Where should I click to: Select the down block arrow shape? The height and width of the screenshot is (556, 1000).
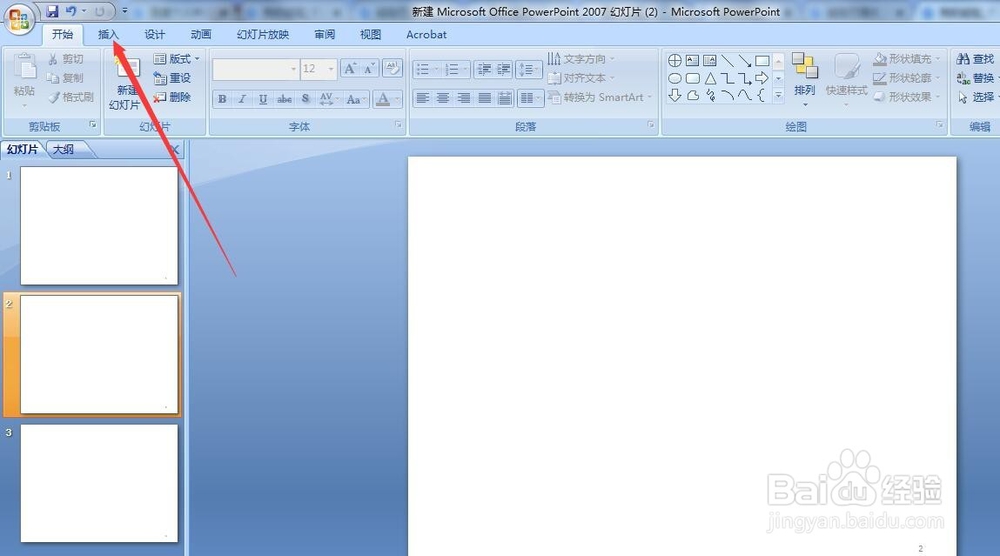pos(675,96)
